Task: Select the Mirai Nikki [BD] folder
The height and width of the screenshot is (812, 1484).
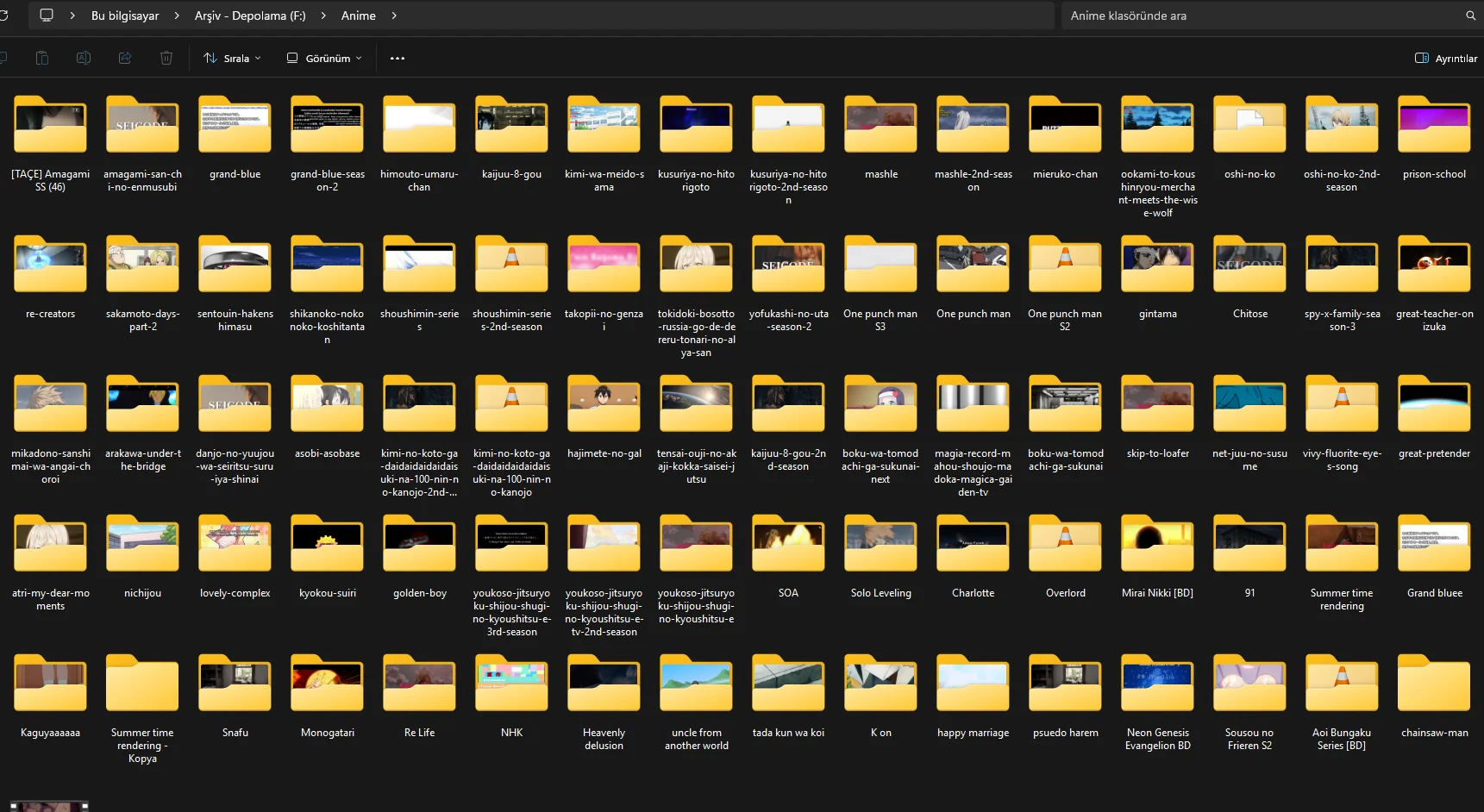Action: tap(1157, 557)
